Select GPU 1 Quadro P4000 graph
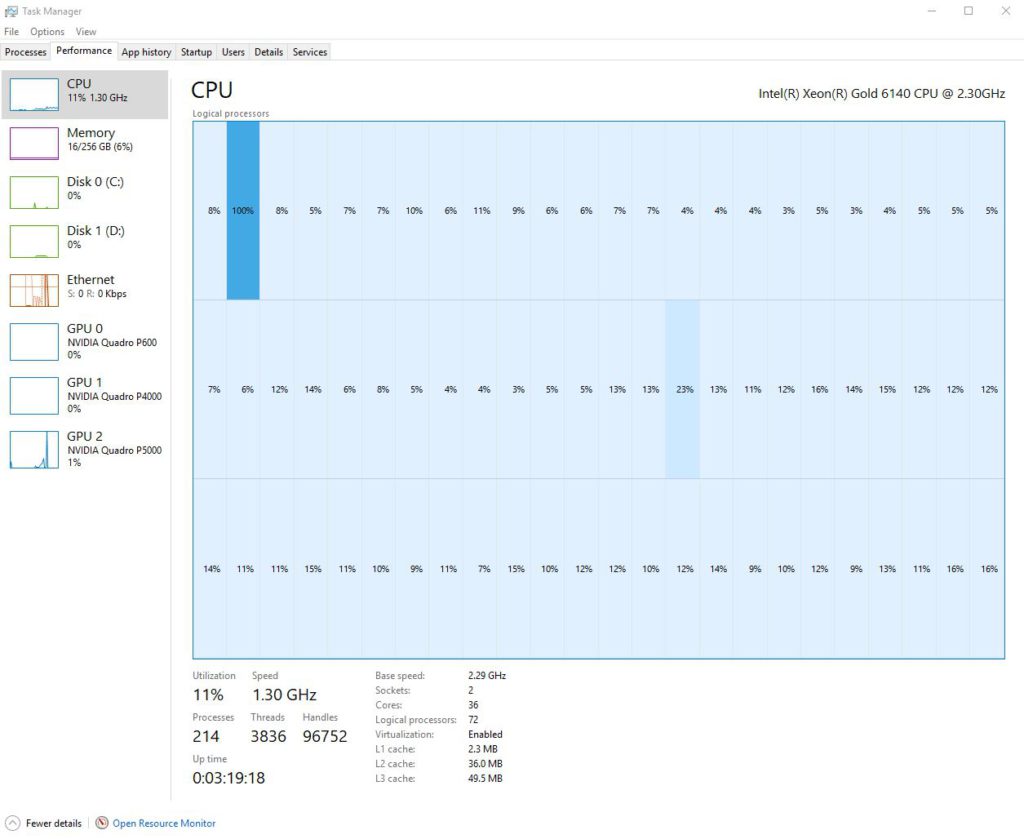This screenshot has height=839, width=1024. (x=34, y=396)
